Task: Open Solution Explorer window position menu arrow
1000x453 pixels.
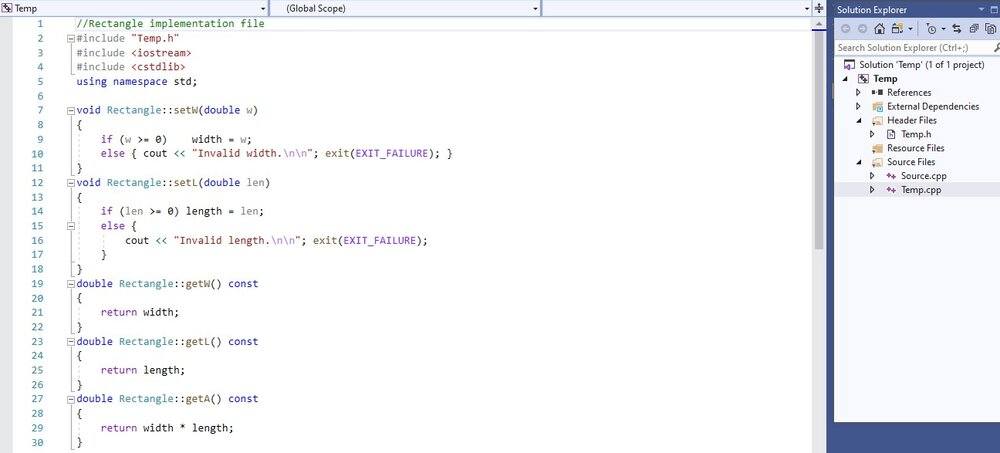Action: pyautogui.click(x=982, y=9)
